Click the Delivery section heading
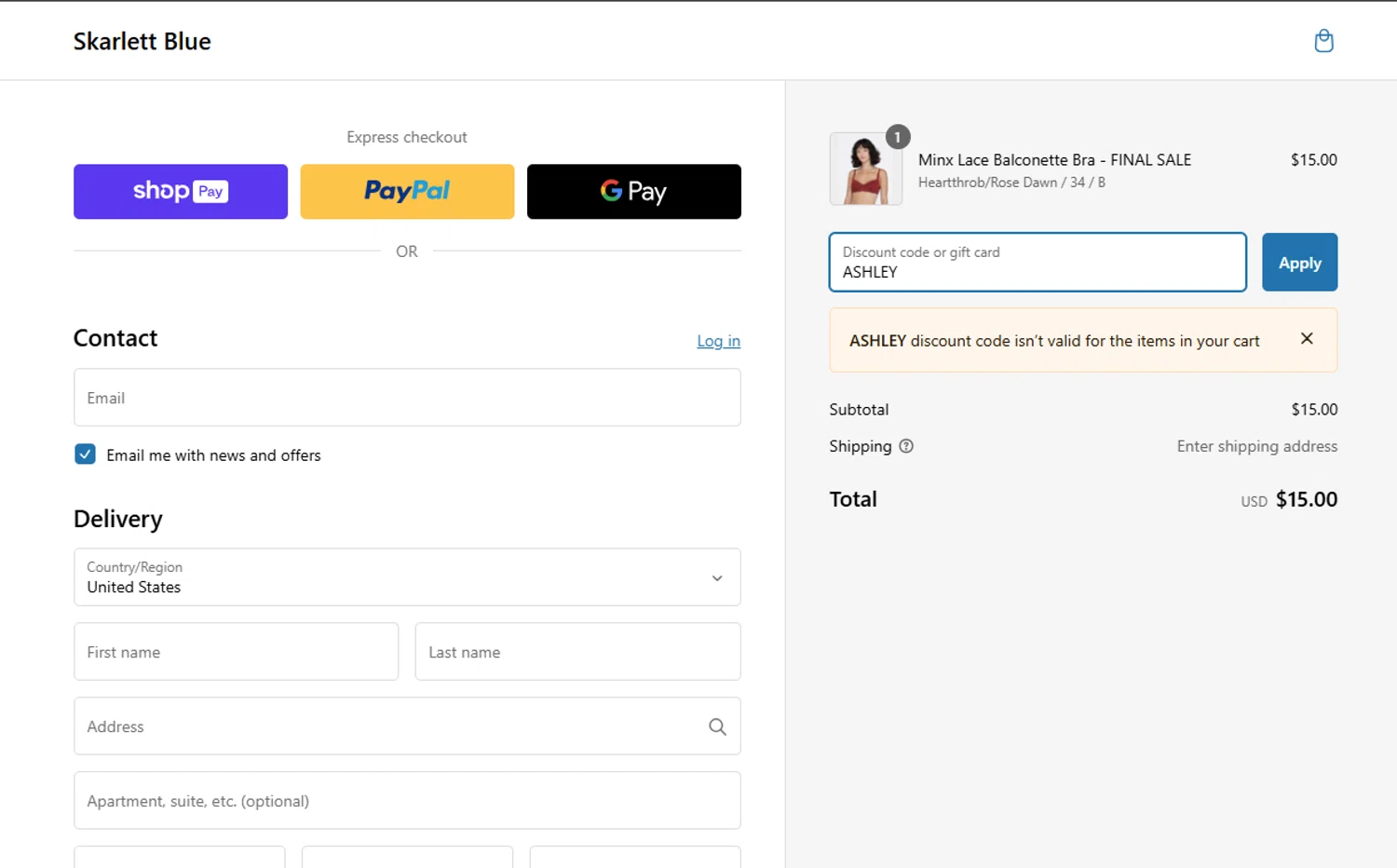1397x868 pixels. [x=118, y=519]
